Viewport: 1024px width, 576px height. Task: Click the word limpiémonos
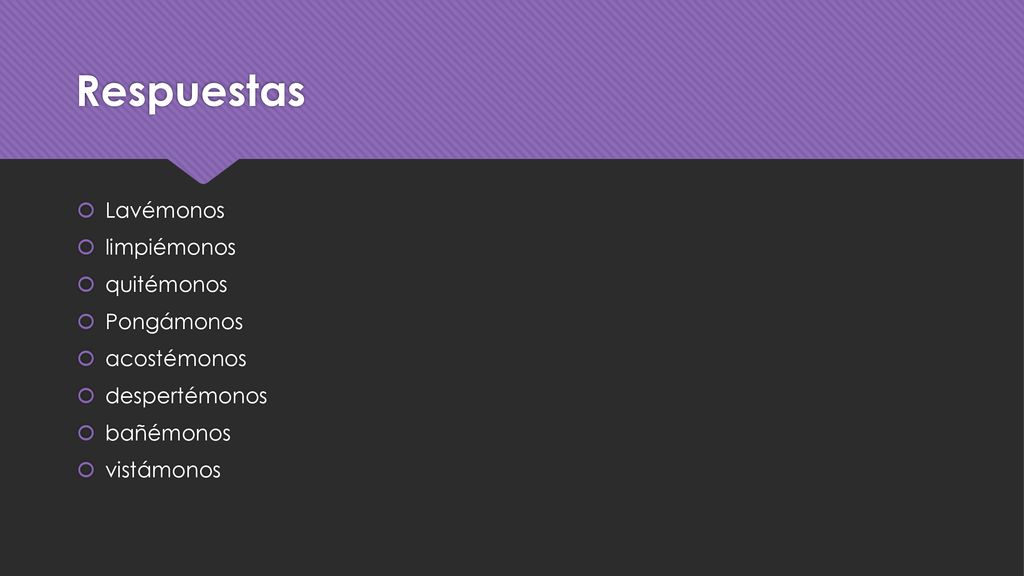(x=170, y=248)
